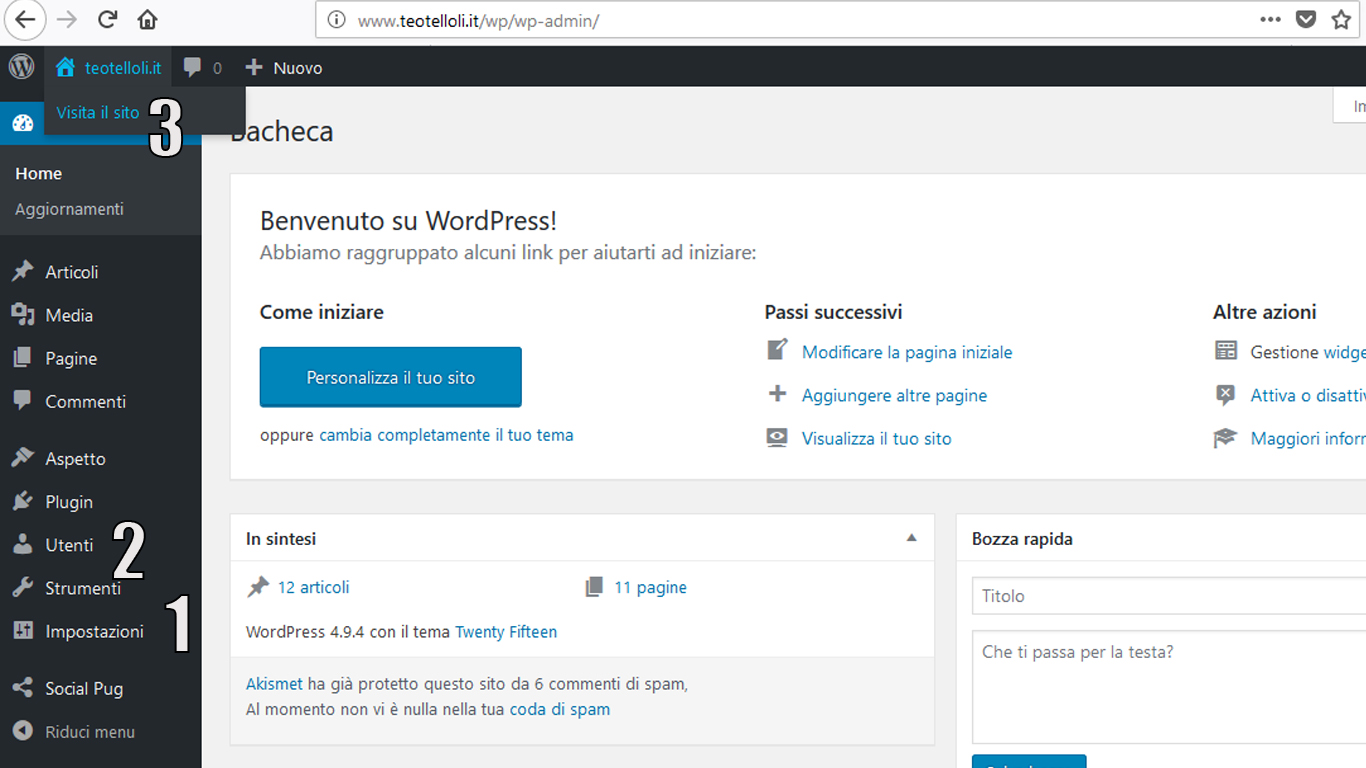Viewport: 1366px width, 768px height.
Task: Open the 12 articoli link
Action: coord(313,588)
